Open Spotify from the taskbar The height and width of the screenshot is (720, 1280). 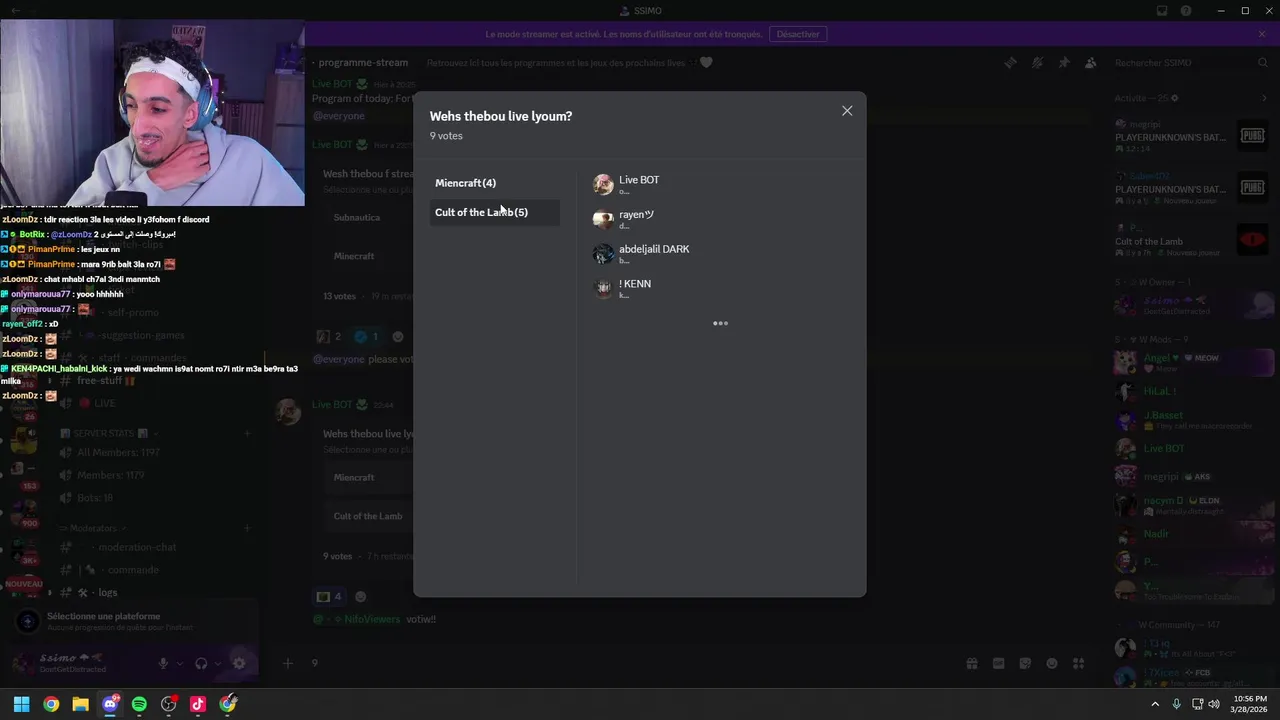coord(139,704)
